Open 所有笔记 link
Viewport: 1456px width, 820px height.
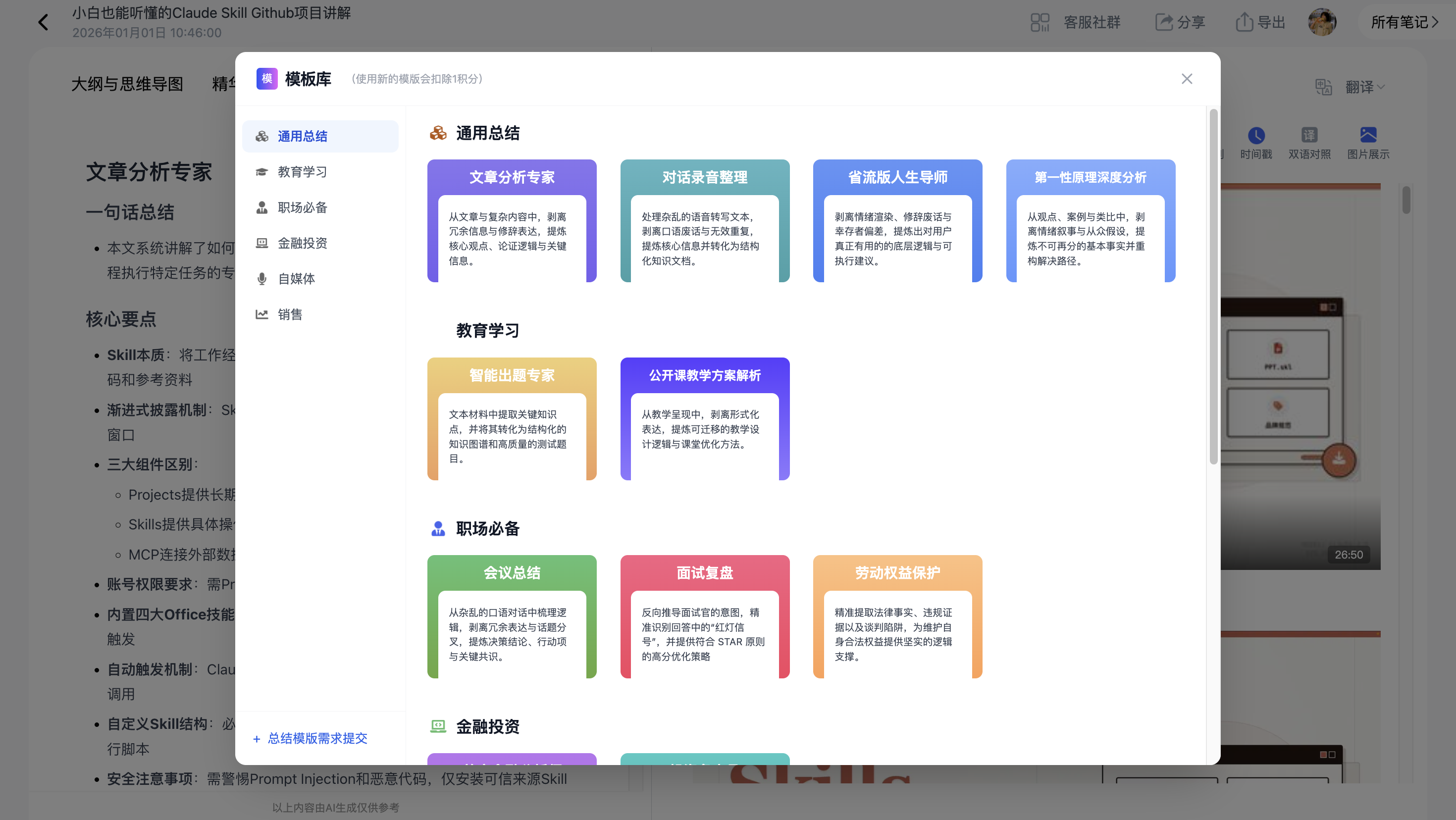[x=1404, y=22]
